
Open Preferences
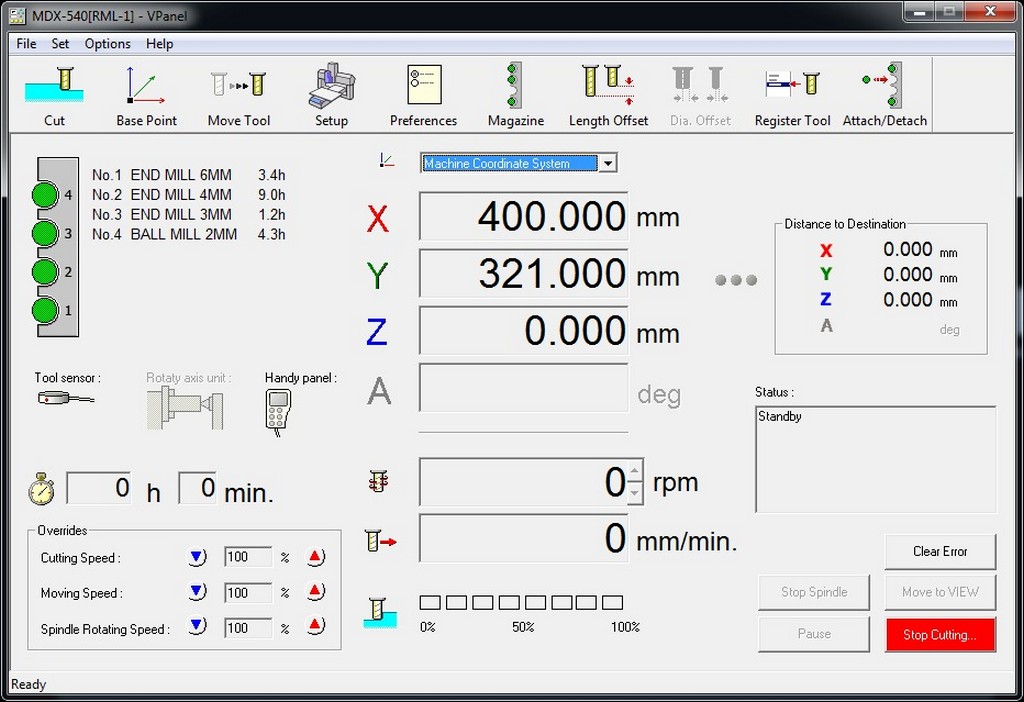tap(423, 95)
